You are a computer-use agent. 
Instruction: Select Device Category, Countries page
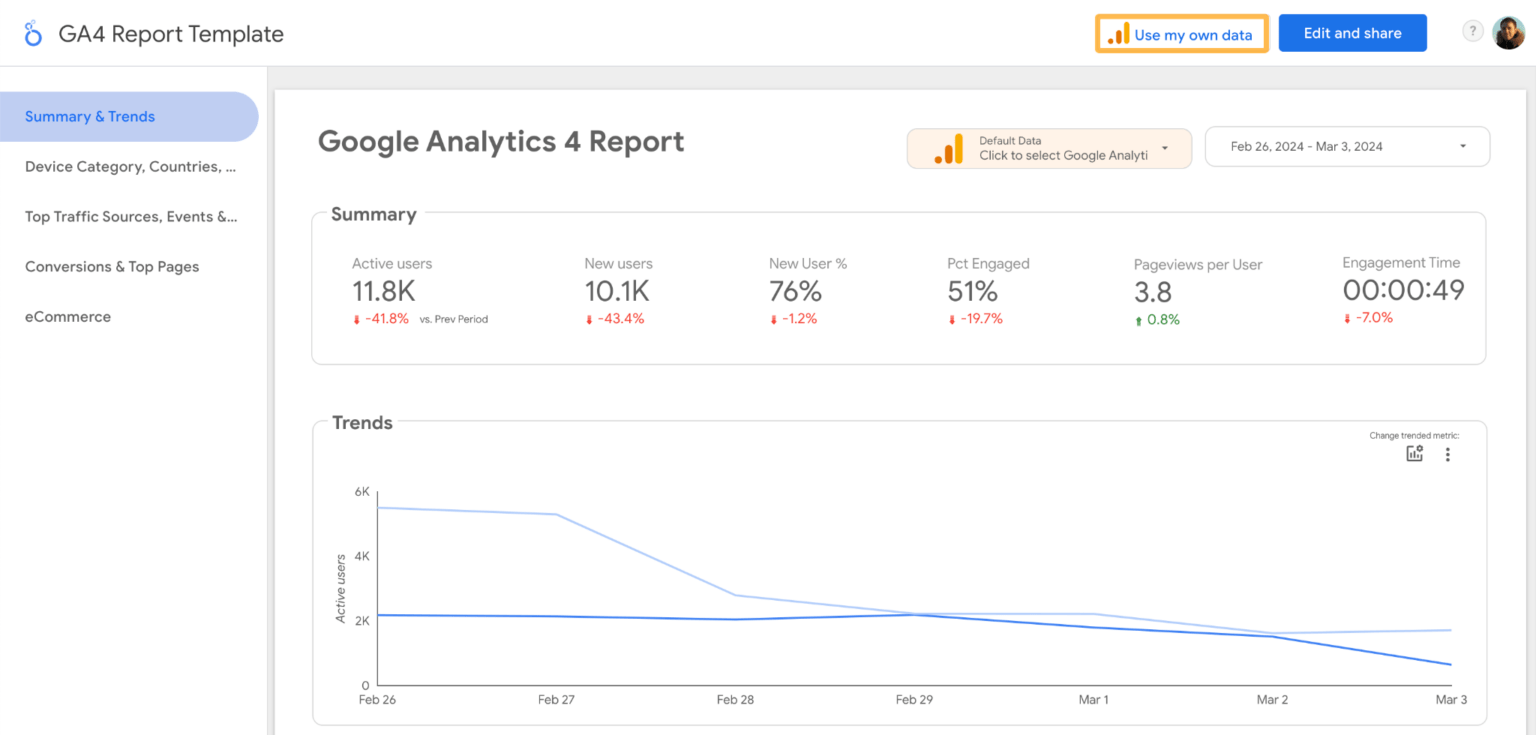[x=130, y=166]
